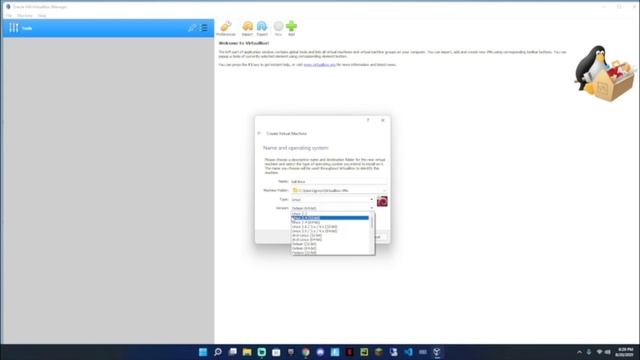
Task: Open taskbar Search icon
Action: coord(218,352)
